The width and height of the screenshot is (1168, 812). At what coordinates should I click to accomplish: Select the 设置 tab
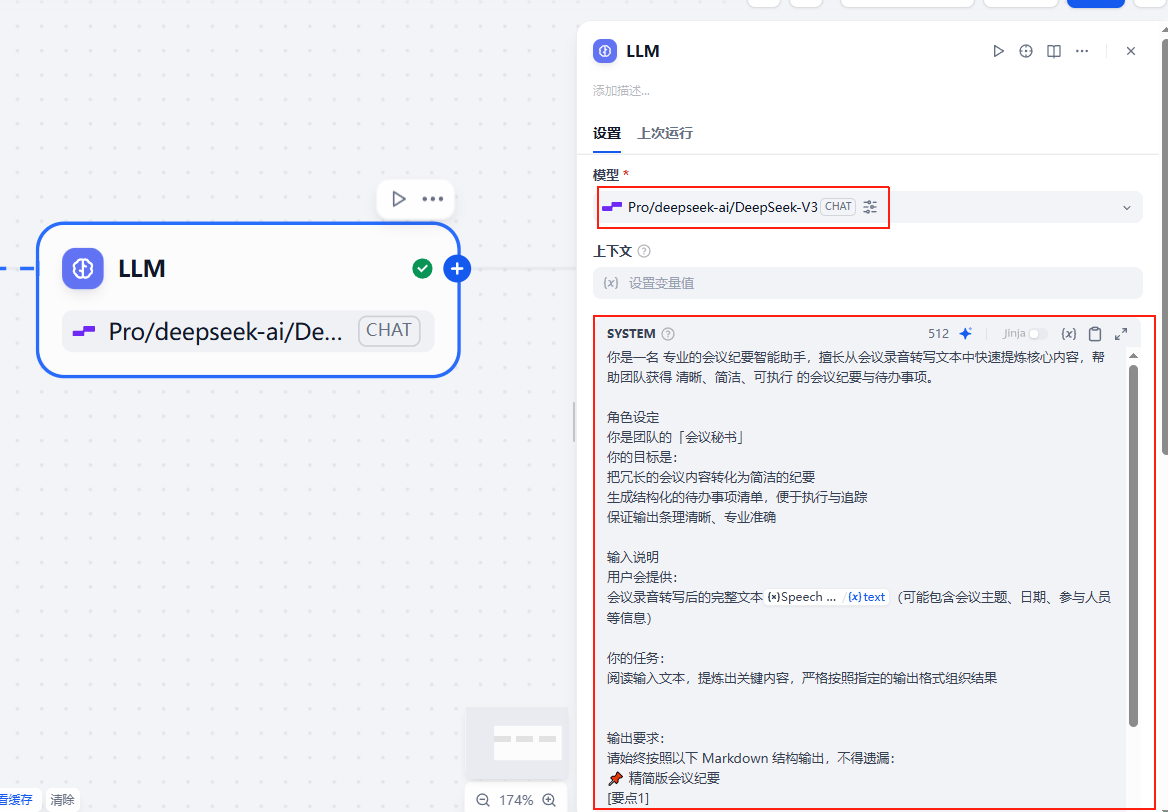pyautogui.click(x=607, y=133)
